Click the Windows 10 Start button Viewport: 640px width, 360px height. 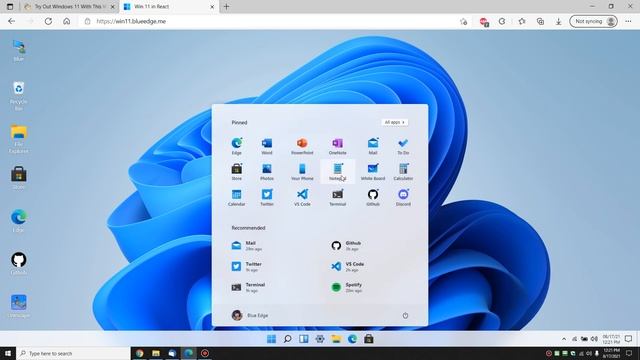[x=8, y=353]
